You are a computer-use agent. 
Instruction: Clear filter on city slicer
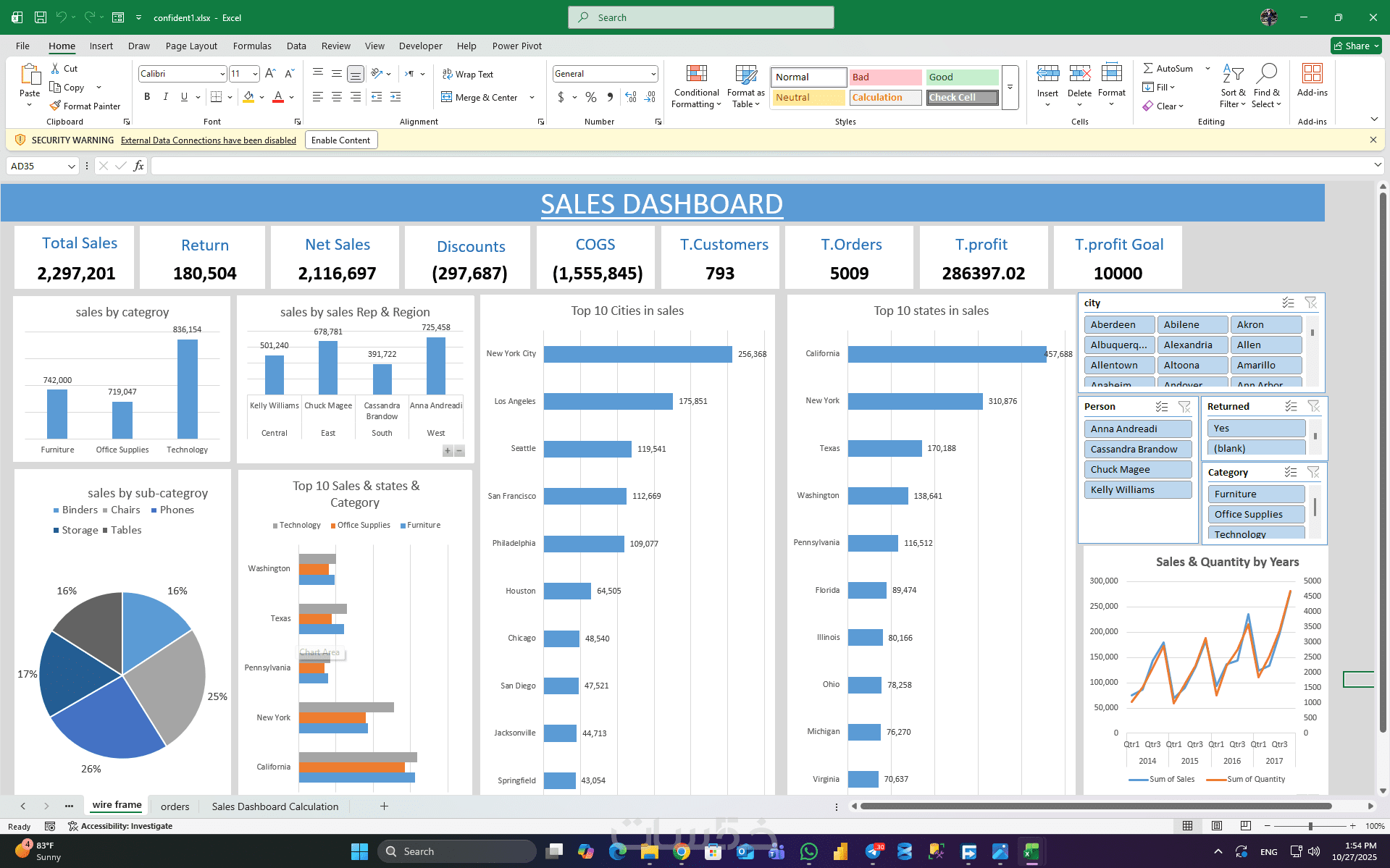tap(1310, 303)
